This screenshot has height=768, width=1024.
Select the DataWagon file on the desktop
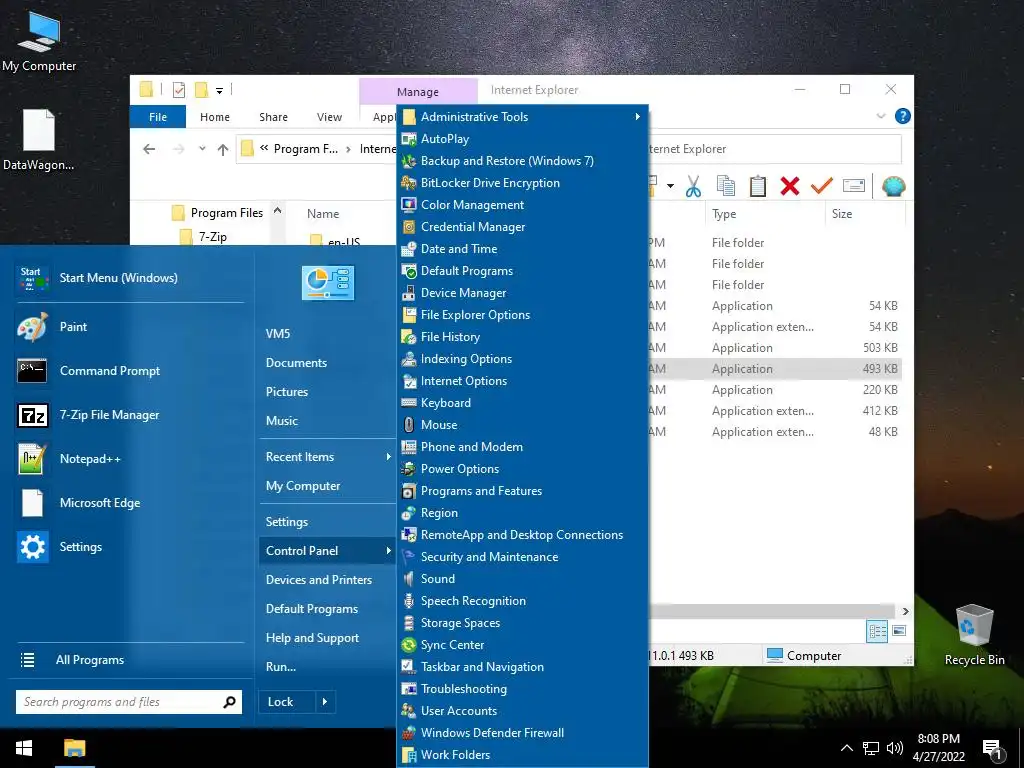point(39,140)
